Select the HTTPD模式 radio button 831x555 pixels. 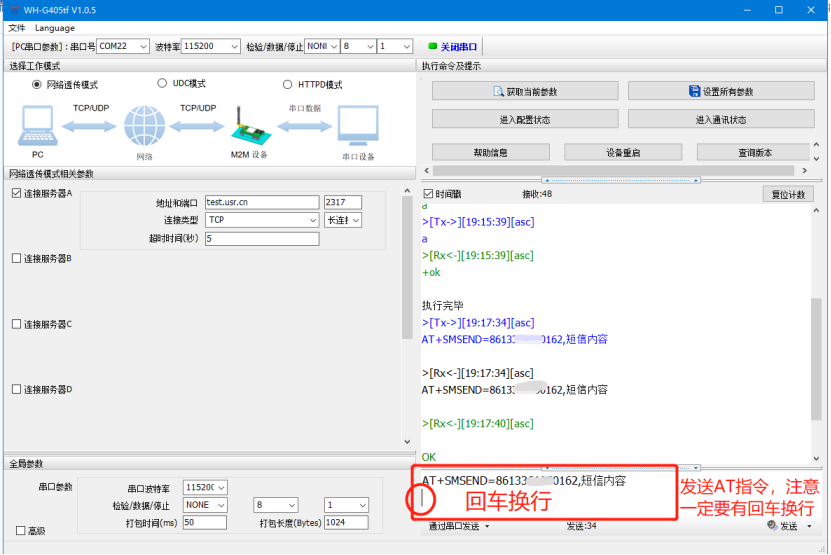[x=288, y=85]
